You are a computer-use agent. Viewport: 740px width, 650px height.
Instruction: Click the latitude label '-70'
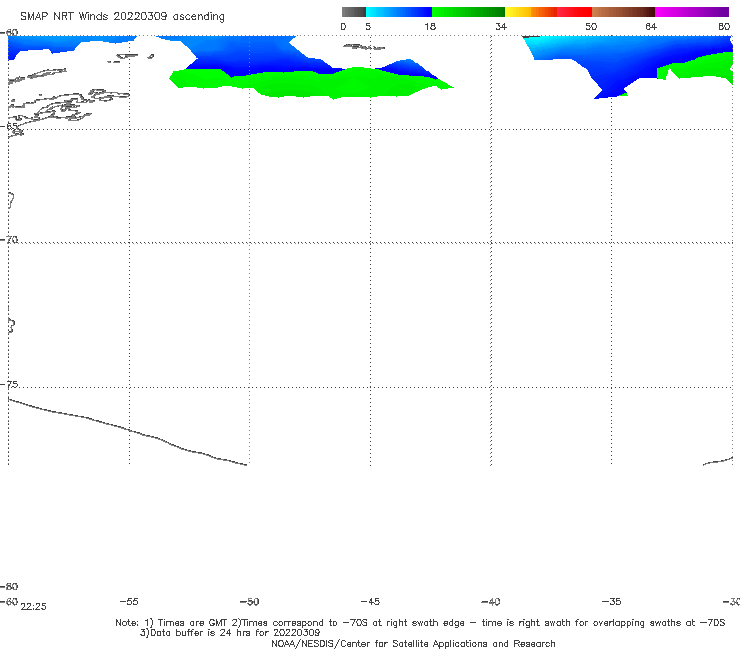(9, 240)
